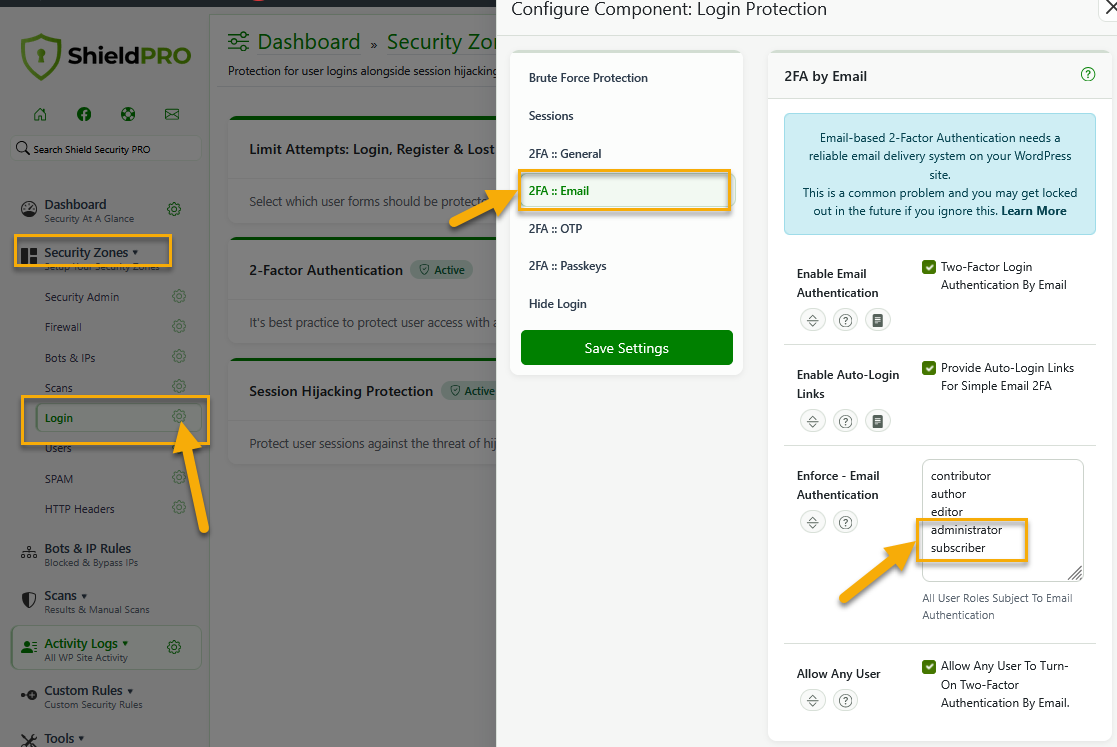This screenshot has height=747, width=1117.
Task: Click up-down arrows icon under Enable Email Authentication
Action: click(x=812, y=320)
